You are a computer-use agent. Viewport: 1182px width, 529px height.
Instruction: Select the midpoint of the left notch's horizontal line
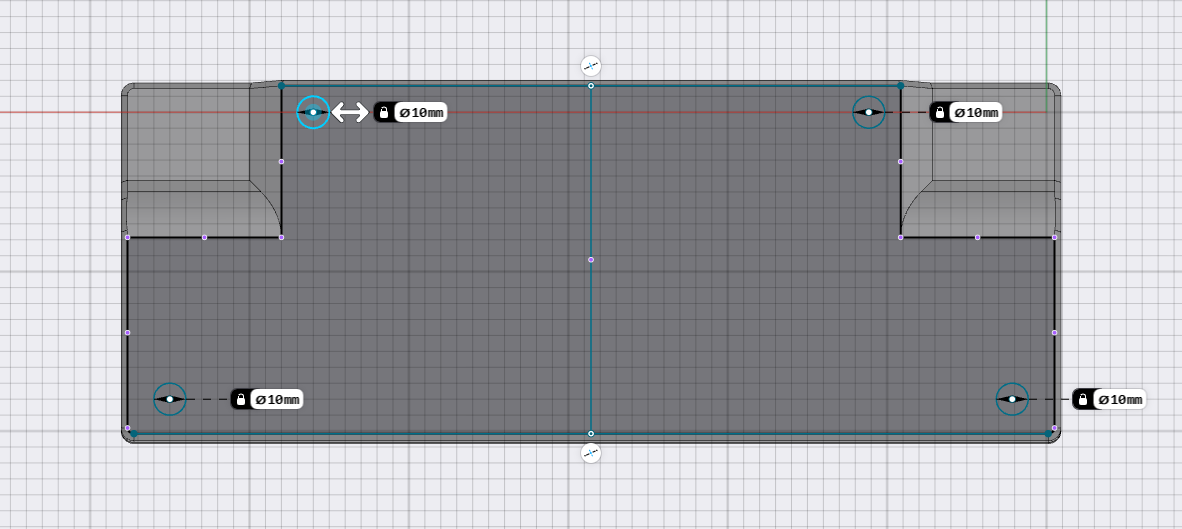click(204, 237)
